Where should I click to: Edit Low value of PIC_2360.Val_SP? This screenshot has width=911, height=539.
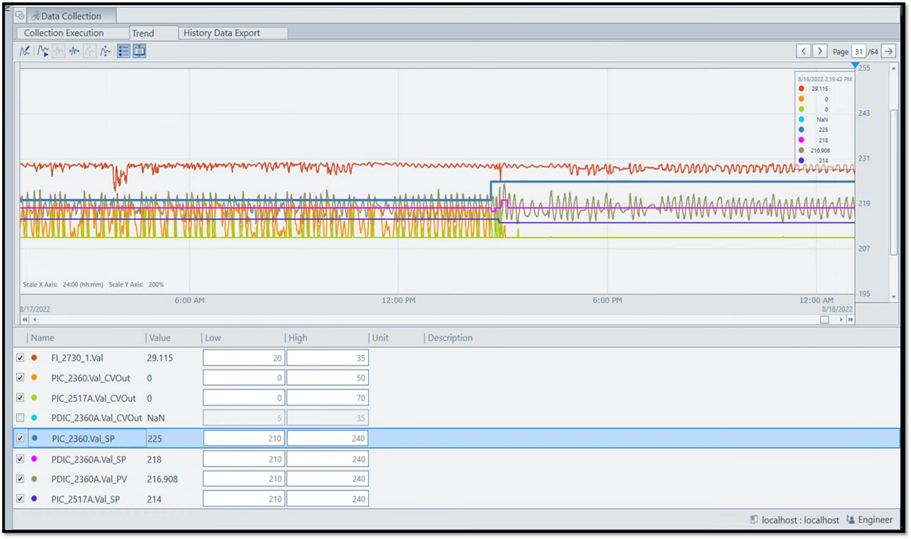(243, 438)
